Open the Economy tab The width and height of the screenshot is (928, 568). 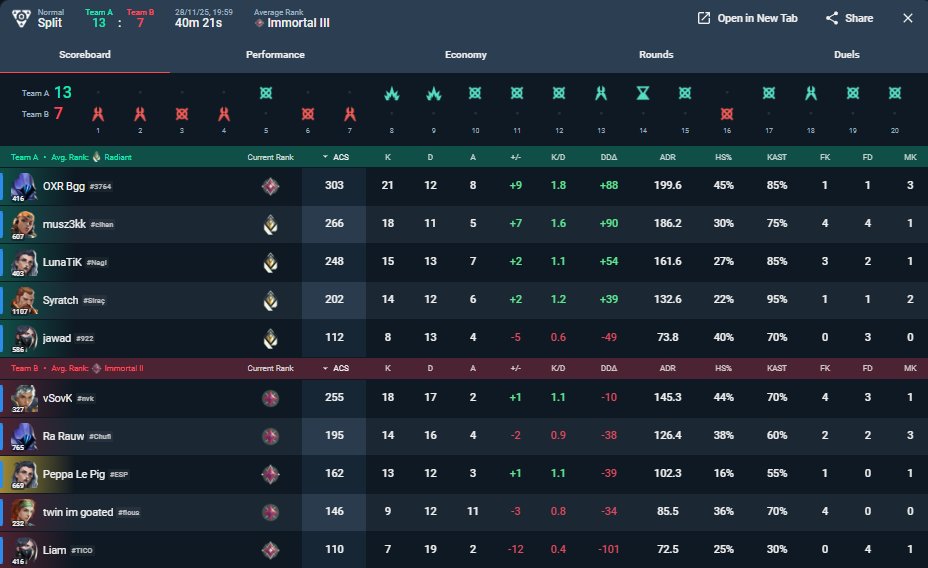click(x=466, y=54)
